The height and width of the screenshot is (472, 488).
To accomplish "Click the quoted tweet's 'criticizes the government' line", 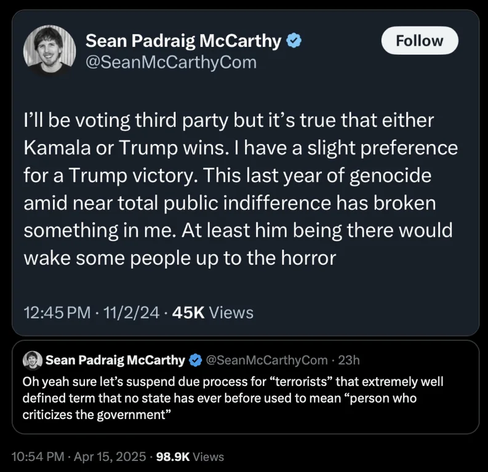I will (x=96, y=415).
